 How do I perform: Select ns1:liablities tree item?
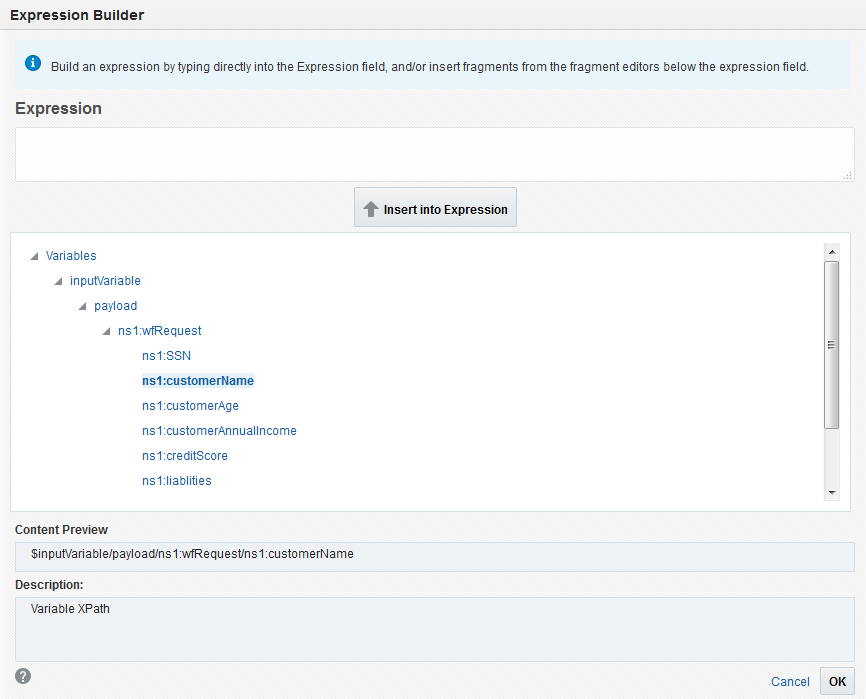[x=176, y=481]
